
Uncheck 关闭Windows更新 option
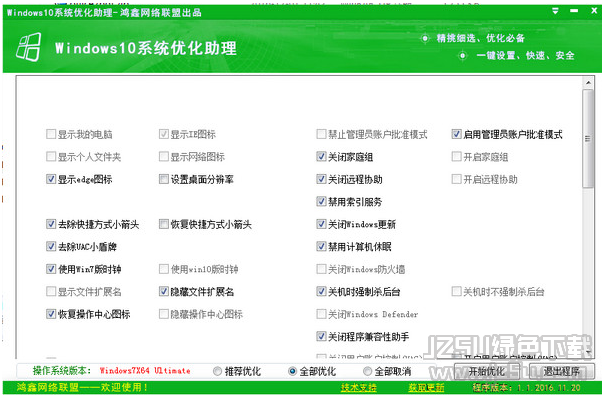tap(321, 224)
